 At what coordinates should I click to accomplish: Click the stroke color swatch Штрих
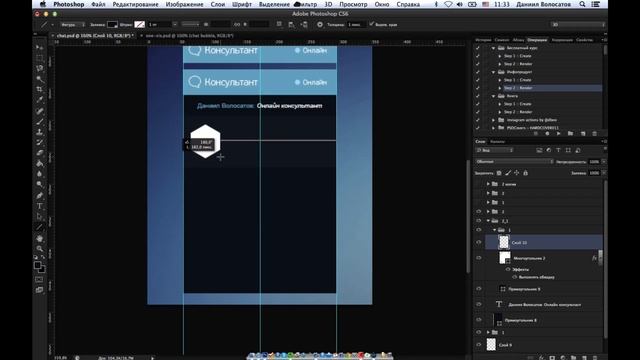140,24
